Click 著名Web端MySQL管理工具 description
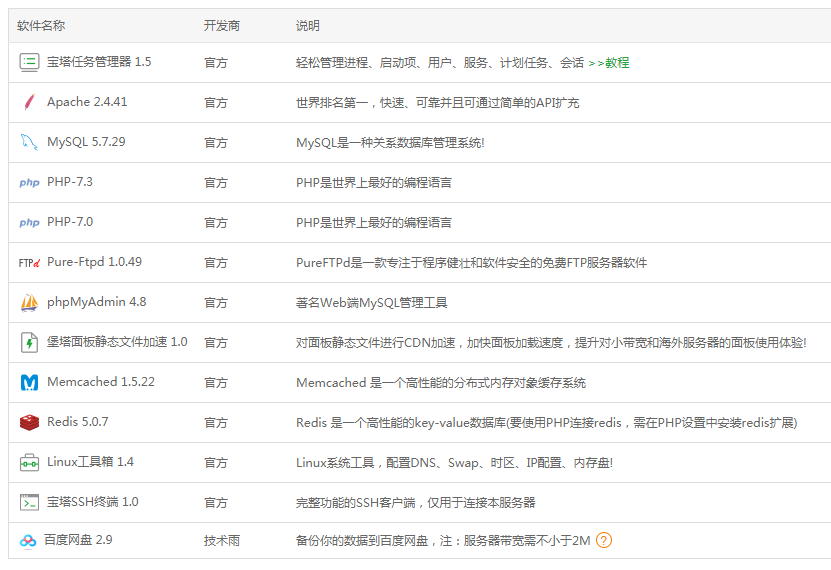The height and width of the screenshot is (570, 831). [372, 302]
